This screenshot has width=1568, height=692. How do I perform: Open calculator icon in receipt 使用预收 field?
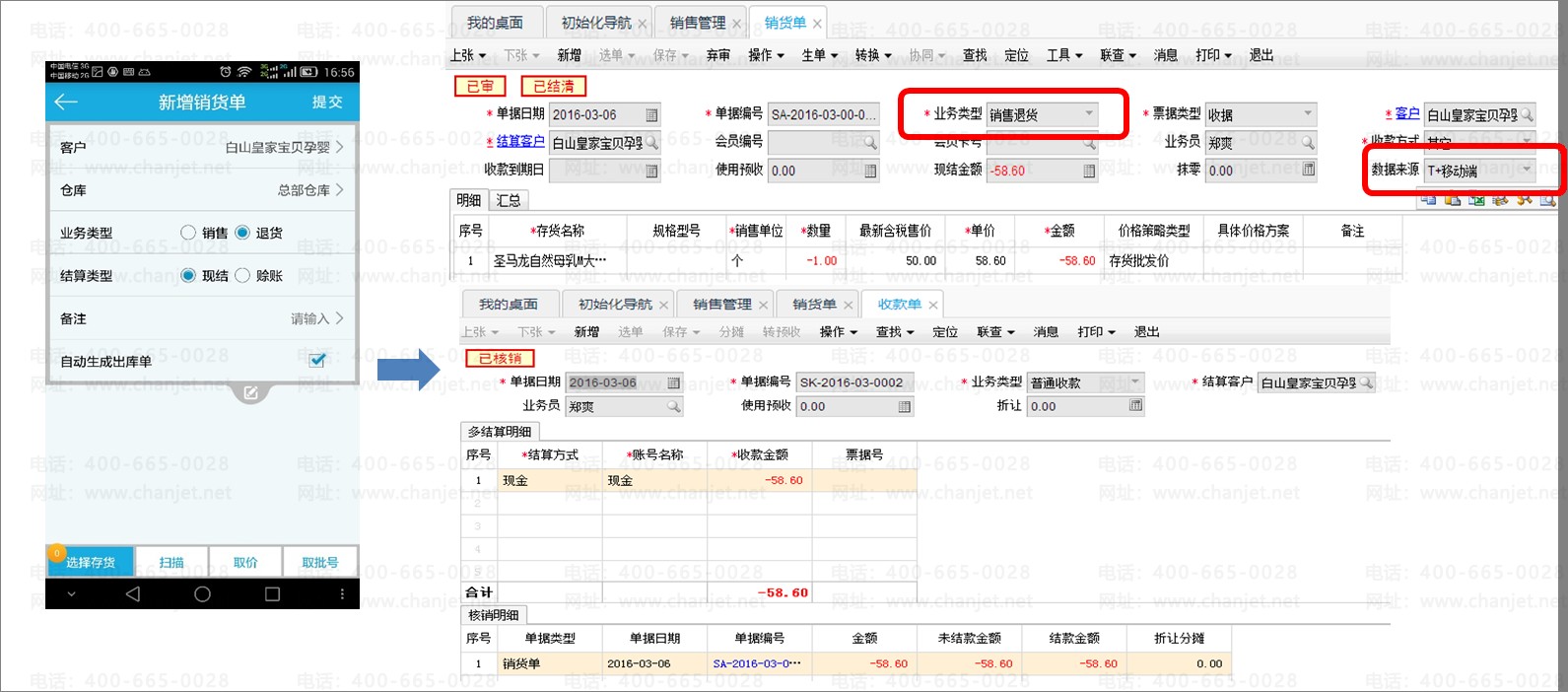905,406
